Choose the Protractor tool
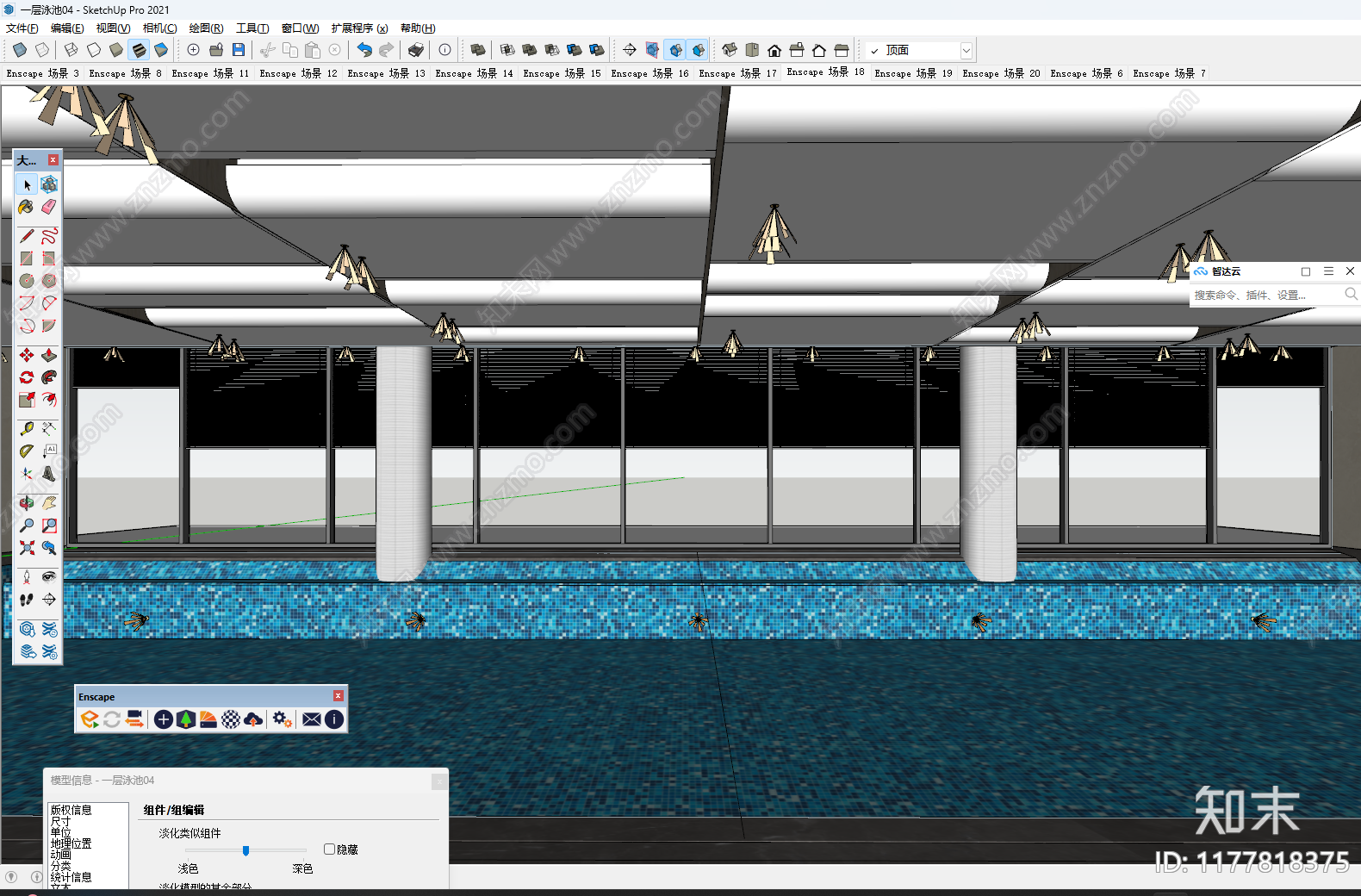 (27, 451)
